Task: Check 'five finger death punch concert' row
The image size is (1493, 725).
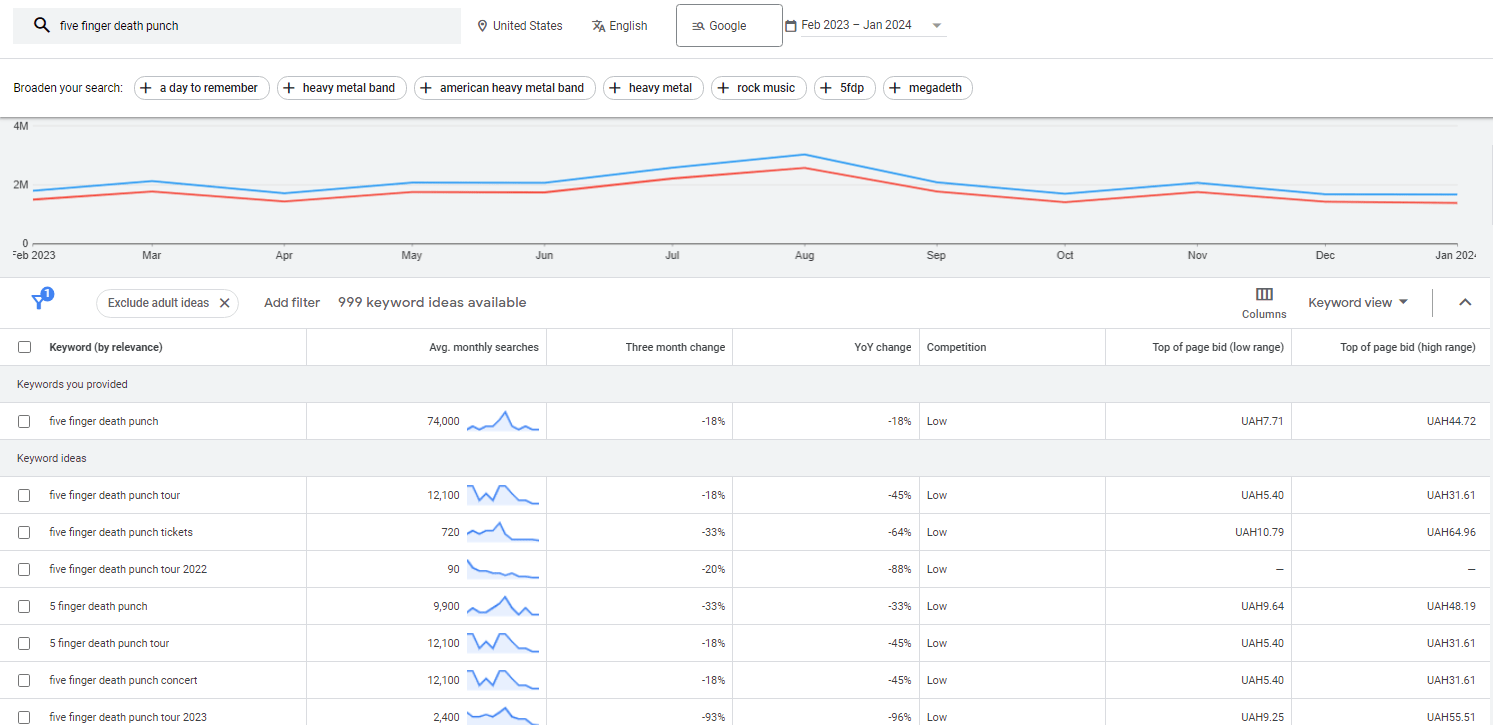Action: click(x=24, y=680)
